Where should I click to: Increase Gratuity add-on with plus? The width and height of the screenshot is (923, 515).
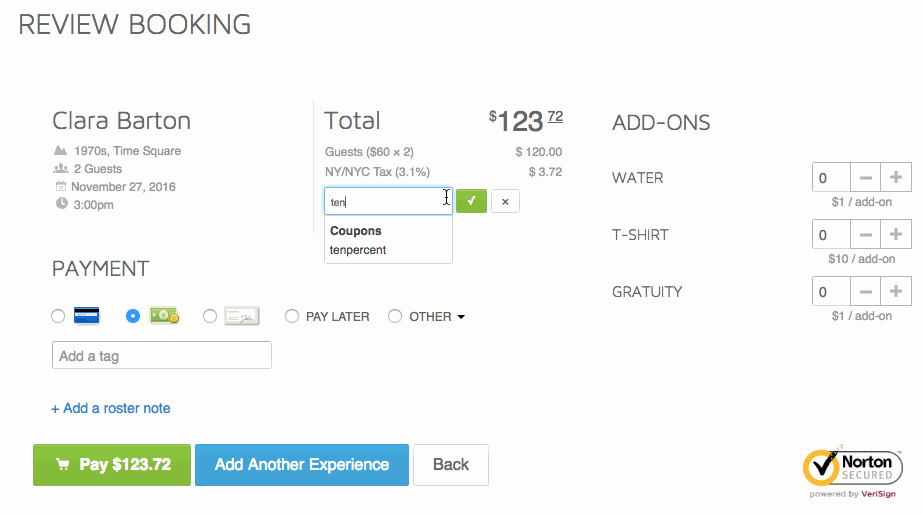pos(896,292)
